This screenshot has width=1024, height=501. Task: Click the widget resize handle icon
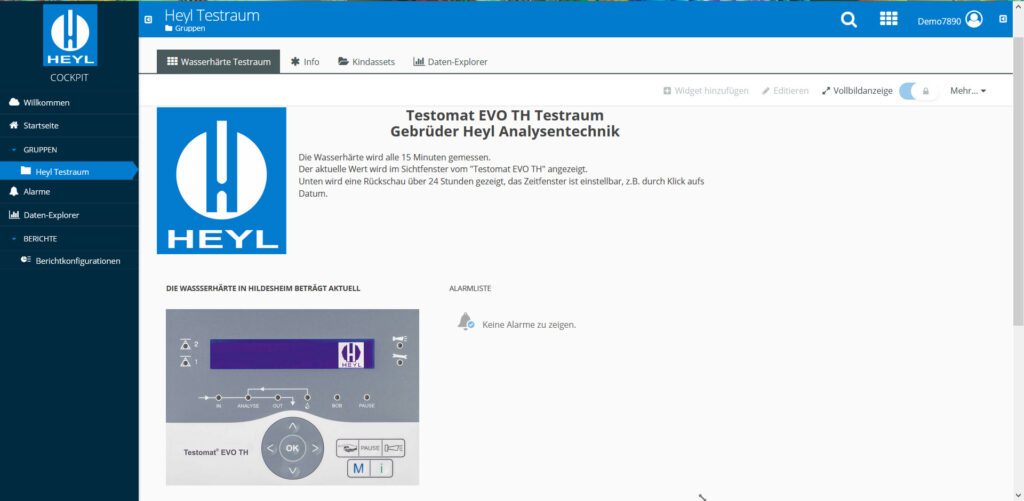(x=703, y=497)
